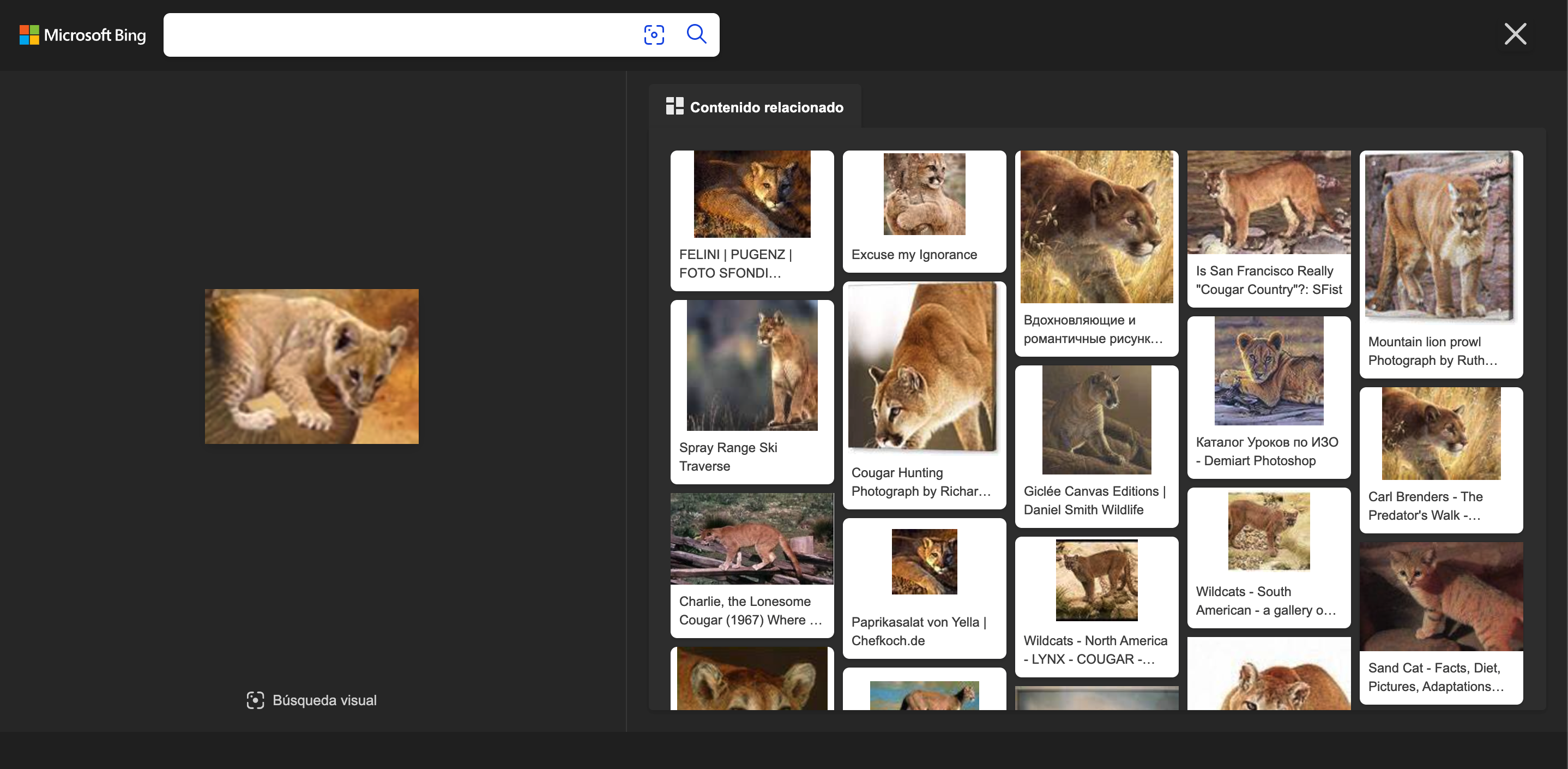Open Charlie, the Lonesome Cougar result

tap(752, 539)
